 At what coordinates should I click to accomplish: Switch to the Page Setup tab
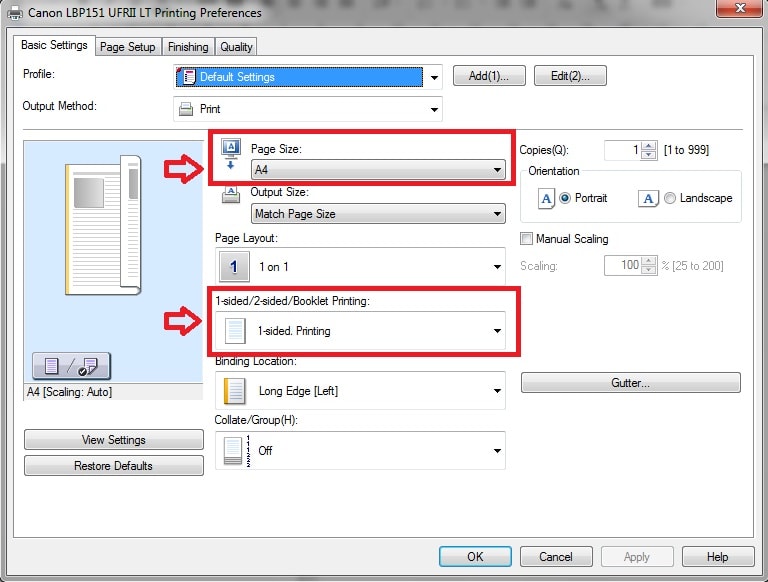pyautogui.click(x=127, y=47)
